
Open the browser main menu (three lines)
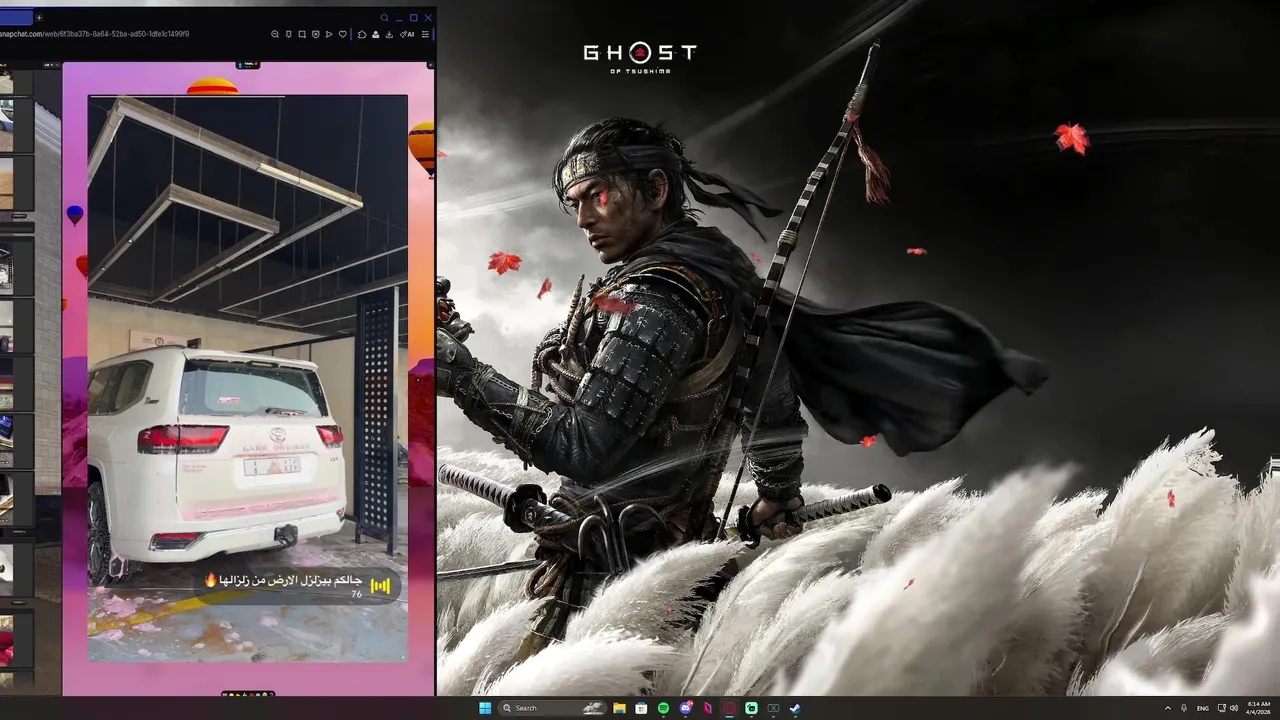point(425,34)
